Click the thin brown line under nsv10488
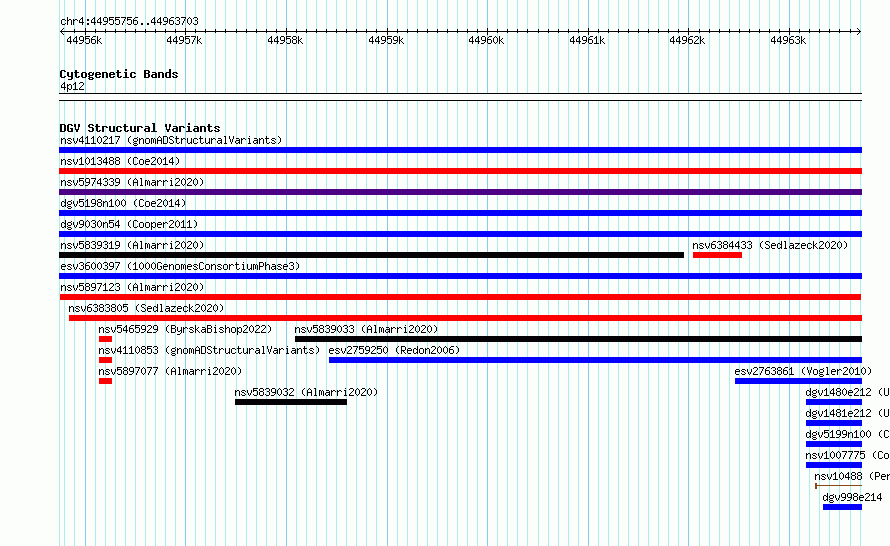 click(x=838, y=486)
